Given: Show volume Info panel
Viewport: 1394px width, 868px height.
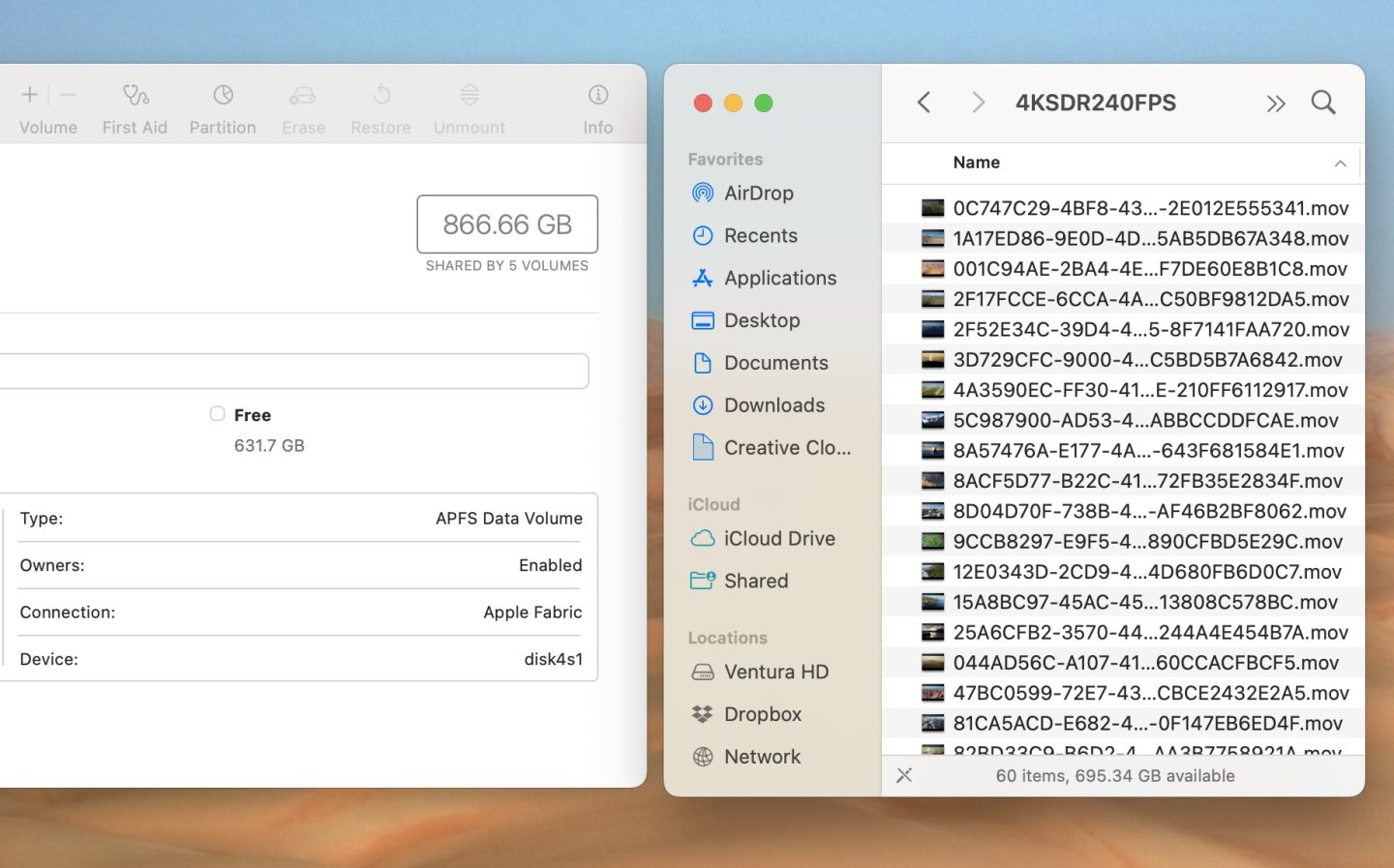Looking at the screenshot, I should (597, 96).
